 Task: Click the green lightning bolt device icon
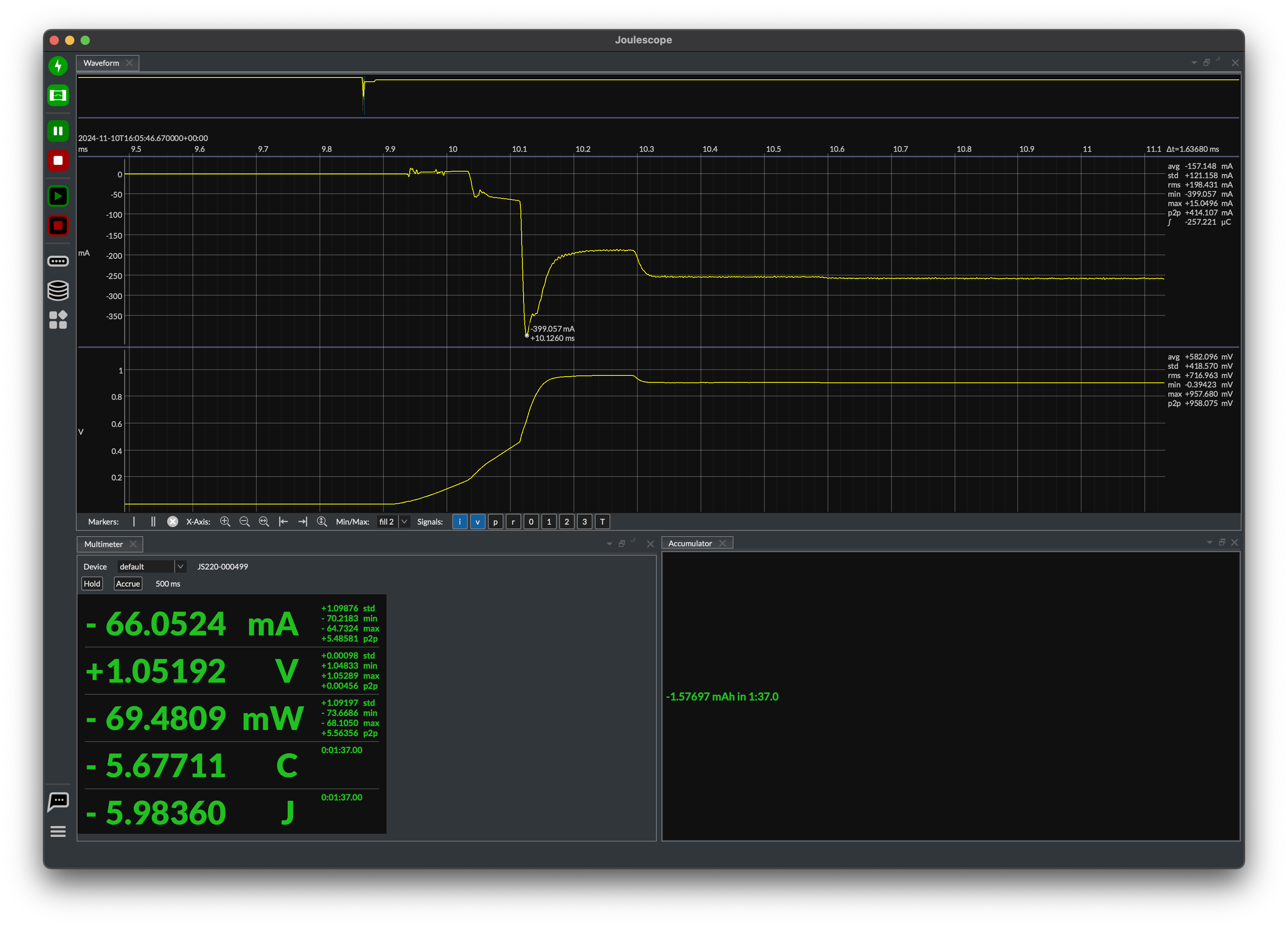[x=58, y=66]
